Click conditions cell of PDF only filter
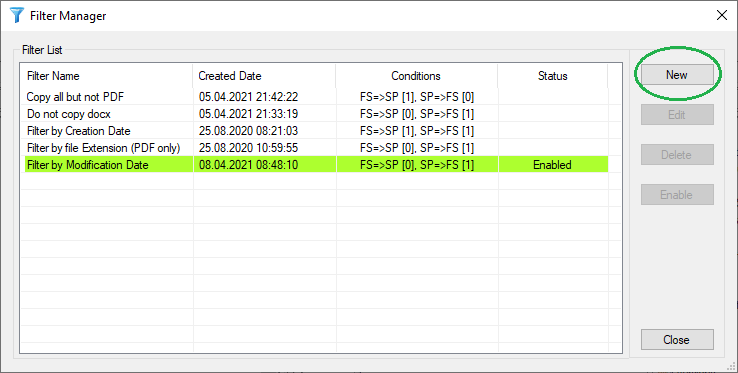The height and width of the screenshot is (373, 738). tap(417, 148)
